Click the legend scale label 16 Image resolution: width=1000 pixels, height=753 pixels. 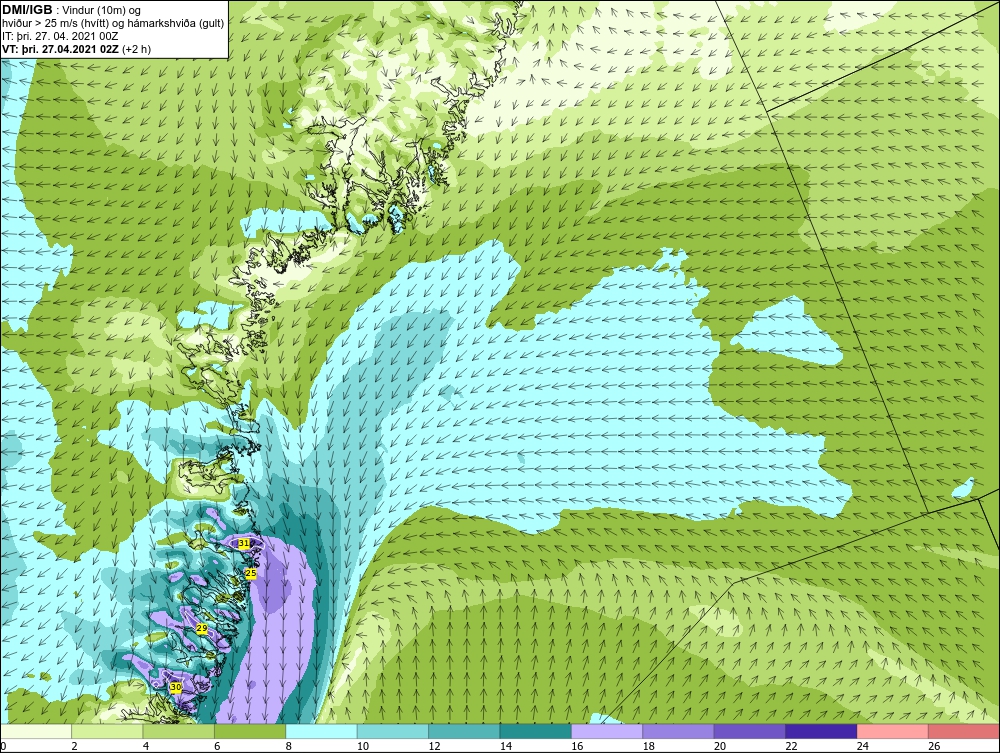pyautogui.click(x=577, y=746)
